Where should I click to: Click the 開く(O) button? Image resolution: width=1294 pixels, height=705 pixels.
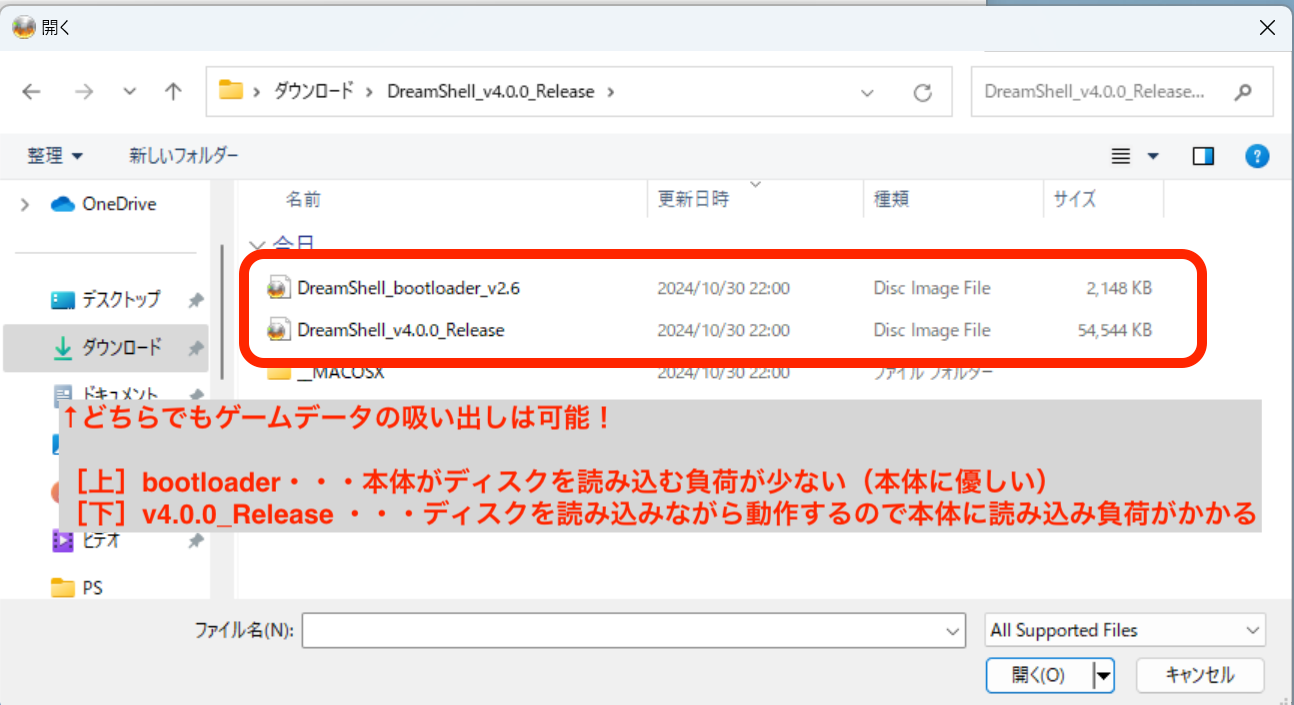pyautogui.click(x=1038, y=675)
